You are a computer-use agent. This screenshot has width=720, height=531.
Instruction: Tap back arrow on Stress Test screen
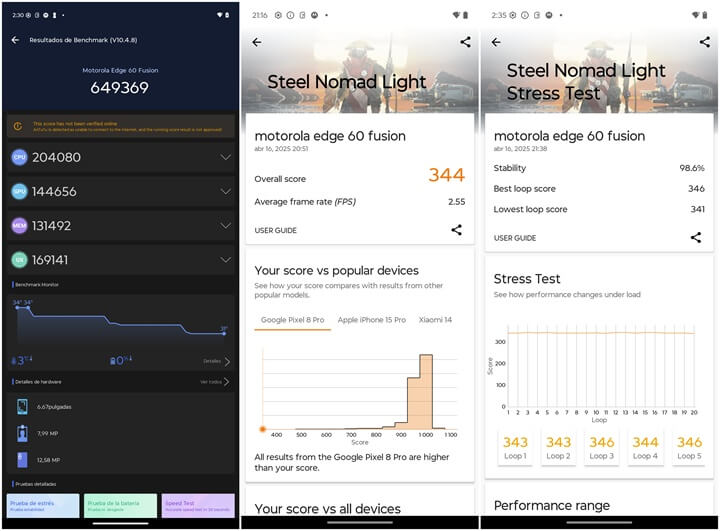point(496,42)
